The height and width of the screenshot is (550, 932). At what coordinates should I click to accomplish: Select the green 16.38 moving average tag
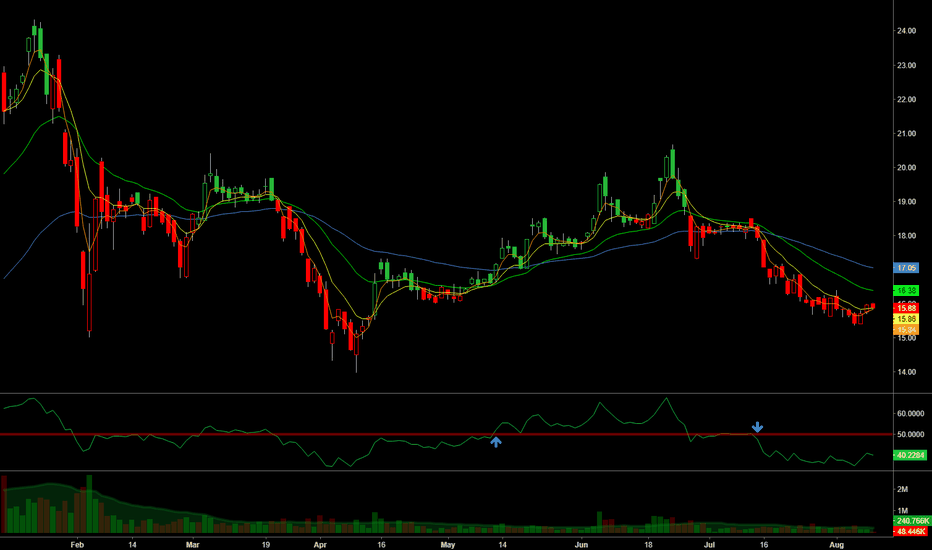click(x=906, y=291)
